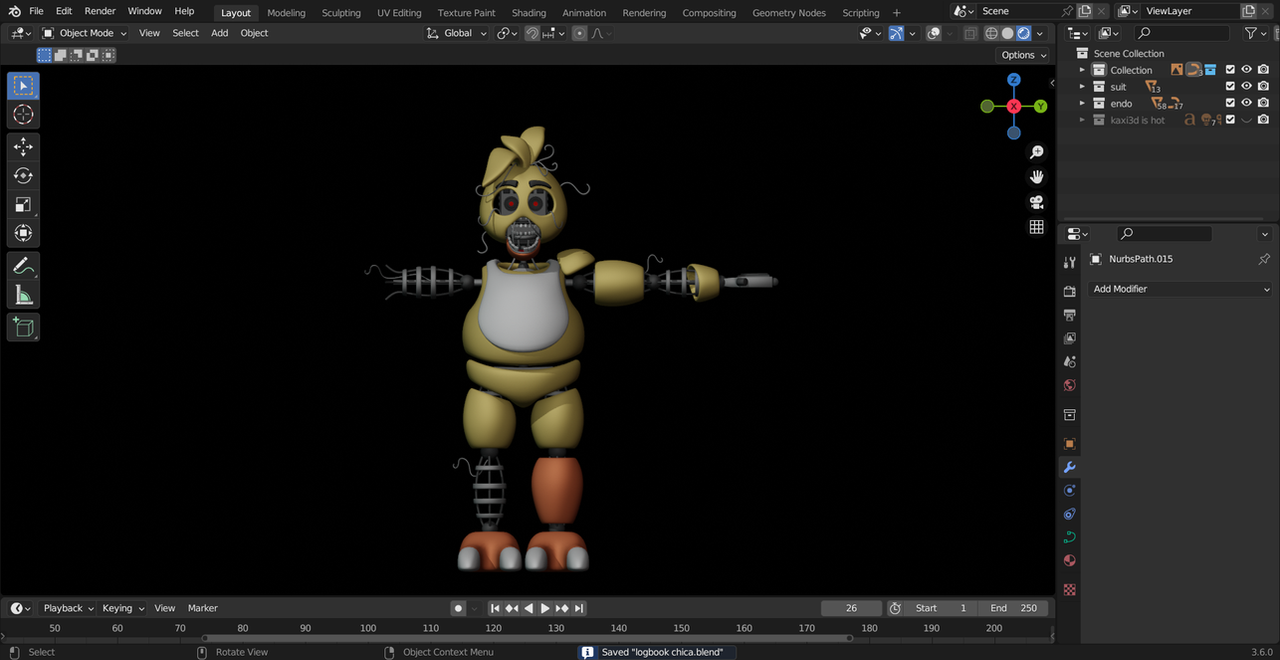
Task: Open the Render properties tab
Action: tap(1070, 291)
